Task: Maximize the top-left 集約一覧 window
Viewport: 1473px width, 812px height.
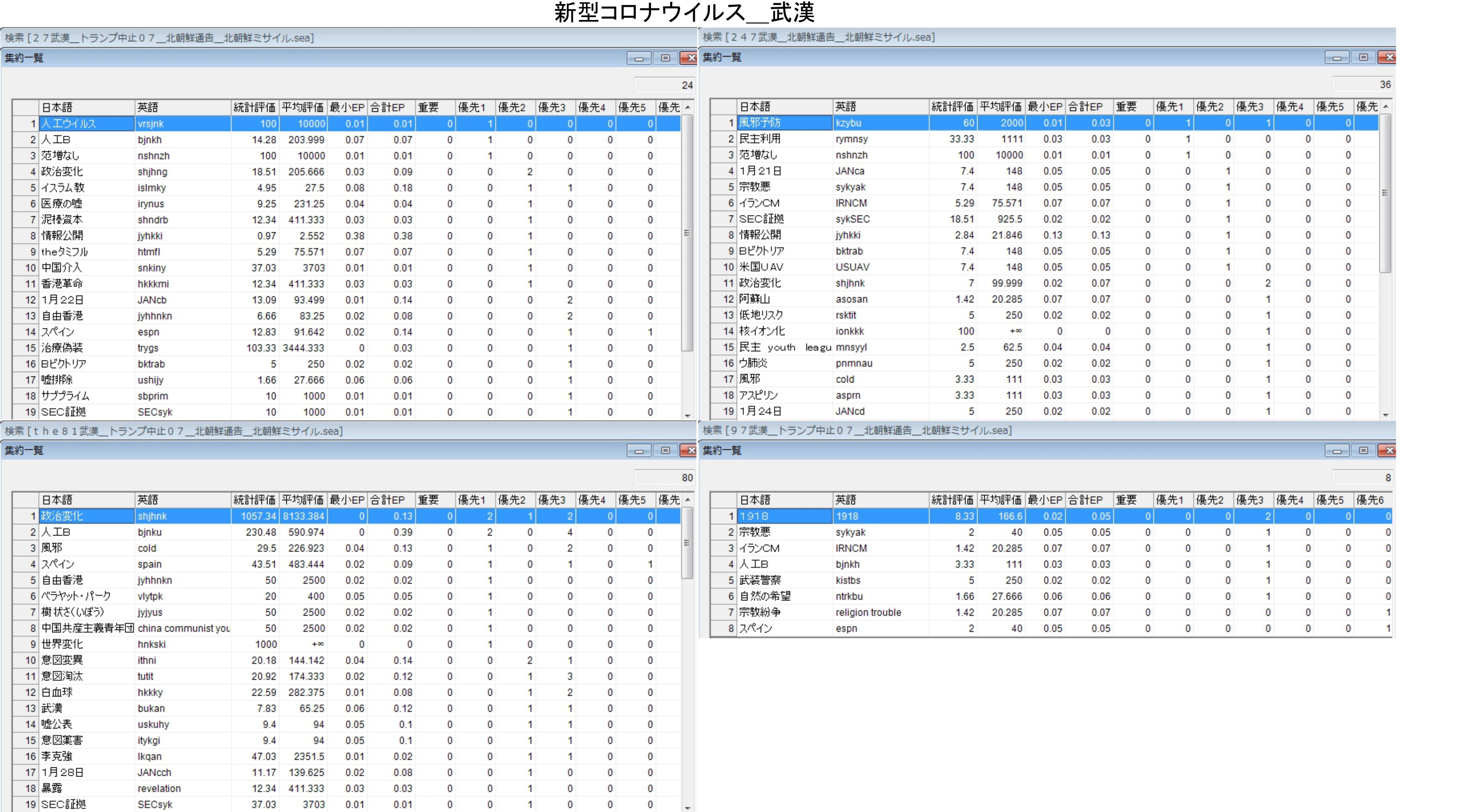Action: pos(665,58)
